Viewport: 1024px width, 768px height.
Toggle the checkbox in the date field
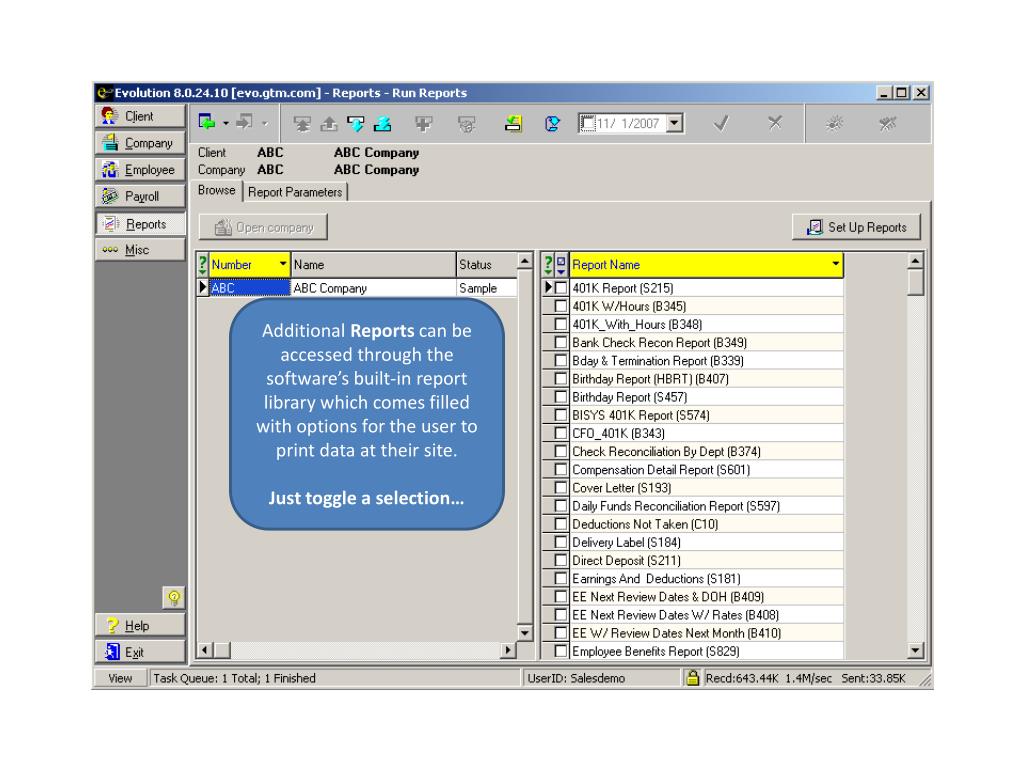point(588,123)
